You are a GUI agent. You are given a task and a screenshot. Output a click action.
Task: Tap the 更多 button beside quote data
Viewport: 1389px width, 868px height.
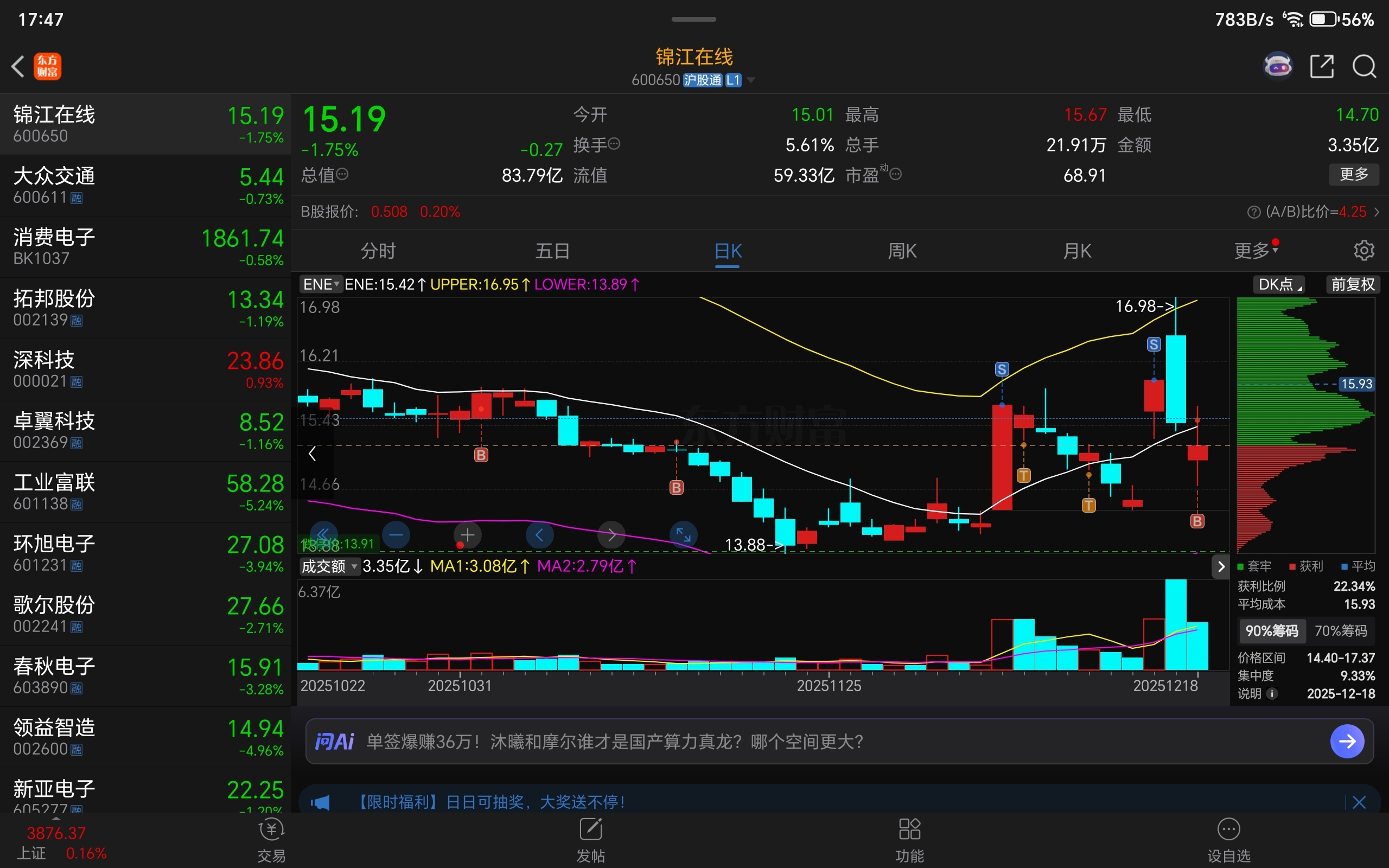(x=1353, y=174)
